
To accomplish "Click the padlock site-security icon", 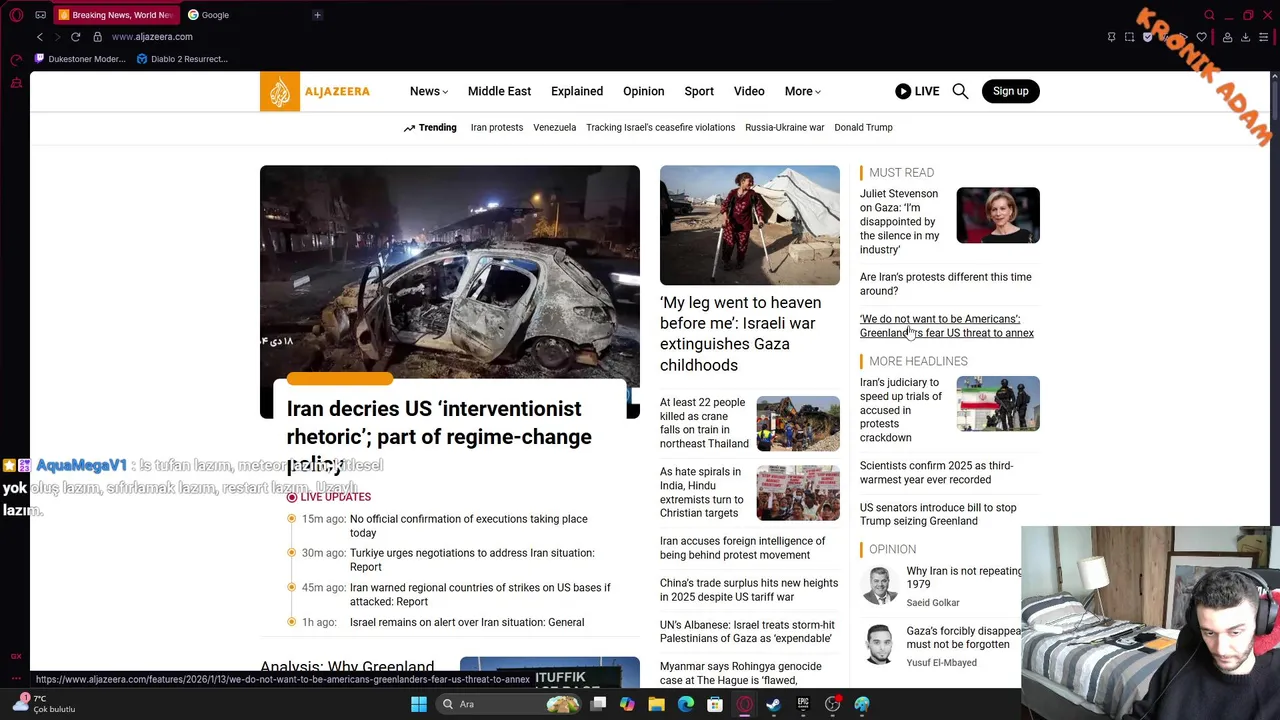I will tap(97, 37).
